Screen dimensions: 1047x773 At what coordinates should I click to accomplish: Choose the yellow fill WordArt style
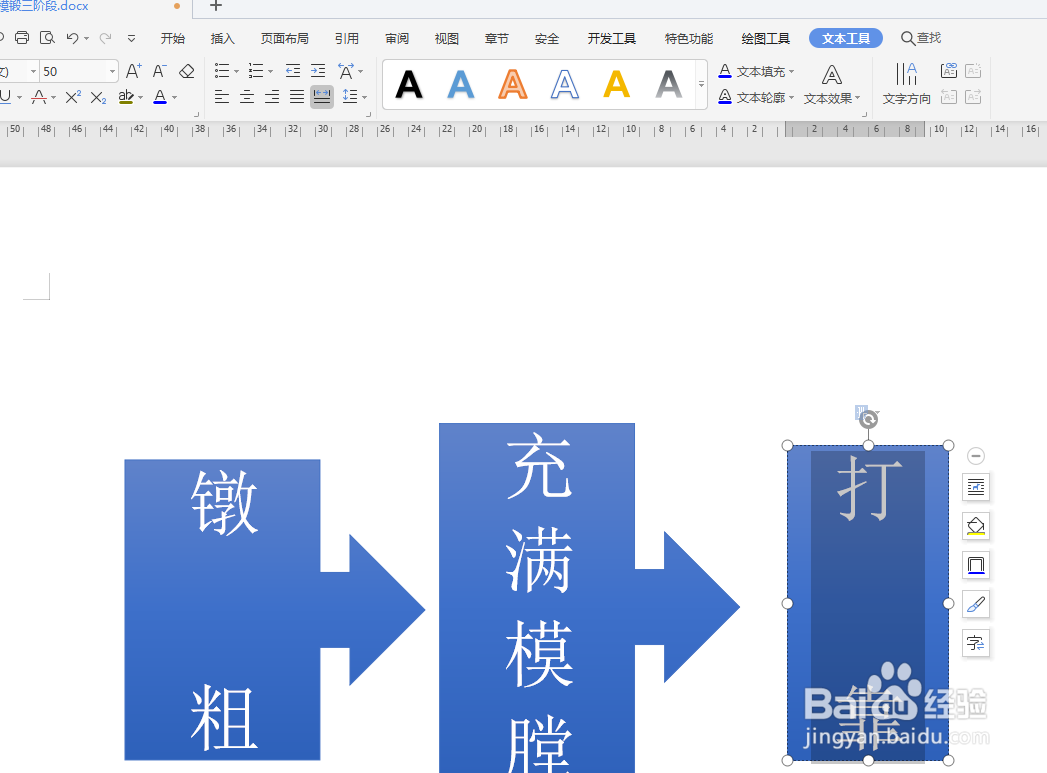[x=616, y=85]
